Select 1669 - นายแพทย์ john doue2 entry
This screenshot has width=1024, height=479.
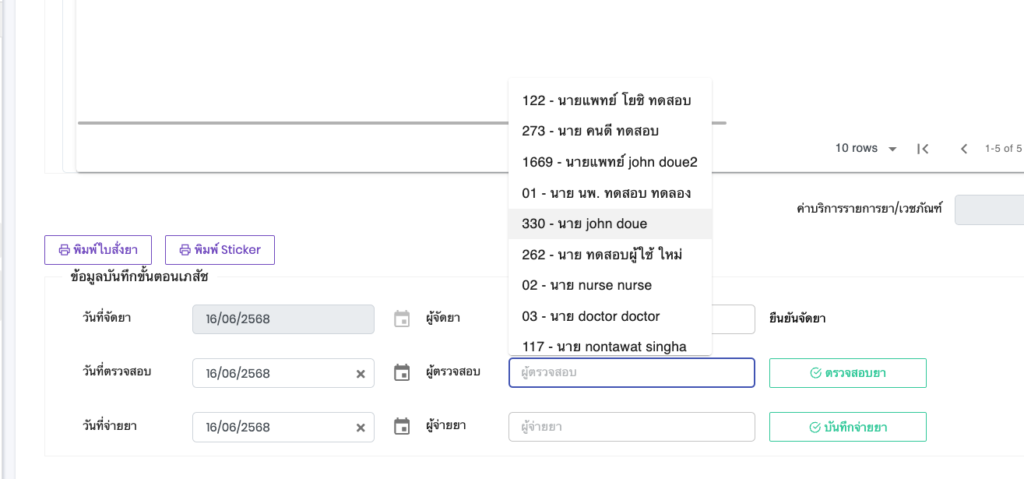pyautogui.click(x=610, y=162)
